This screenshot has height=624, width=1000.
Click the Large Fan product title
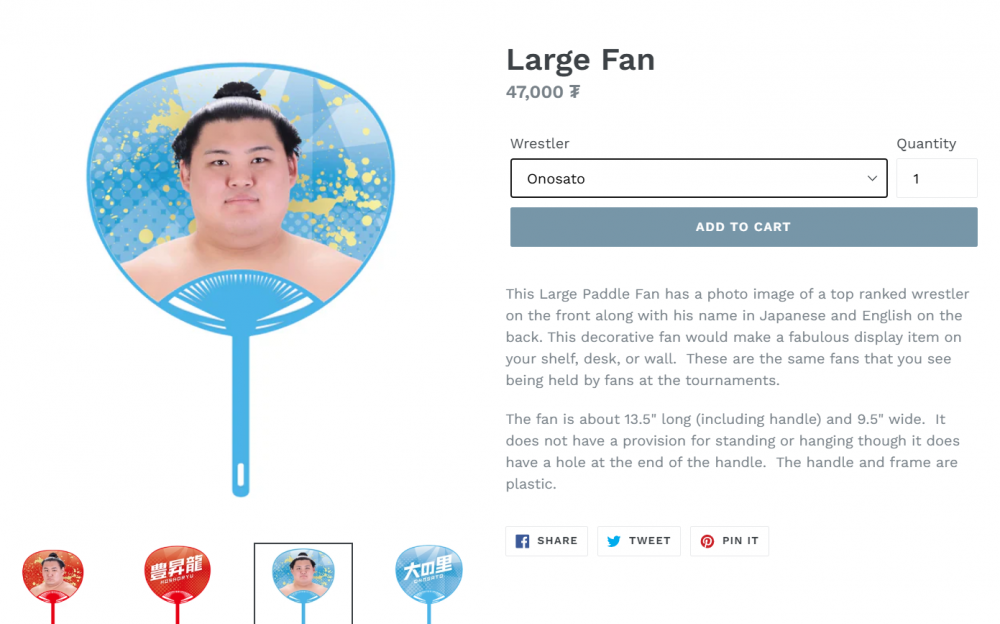[580, 59]
